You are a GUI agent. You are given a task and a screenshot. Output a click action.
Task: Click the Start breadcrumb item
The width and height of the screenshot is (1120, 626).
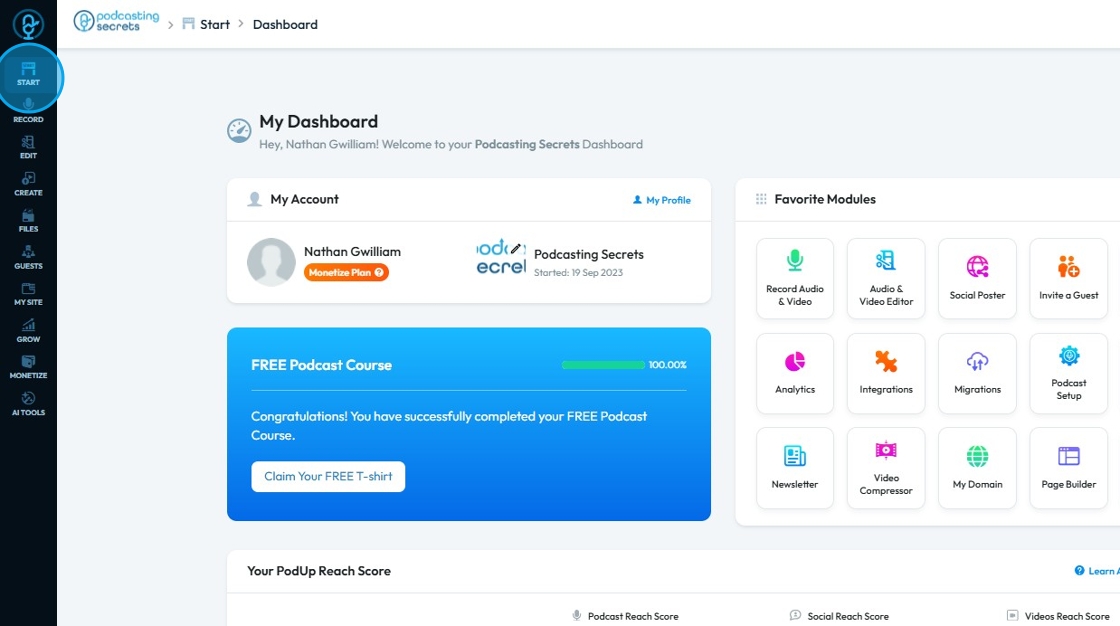(x=206, y=24)
